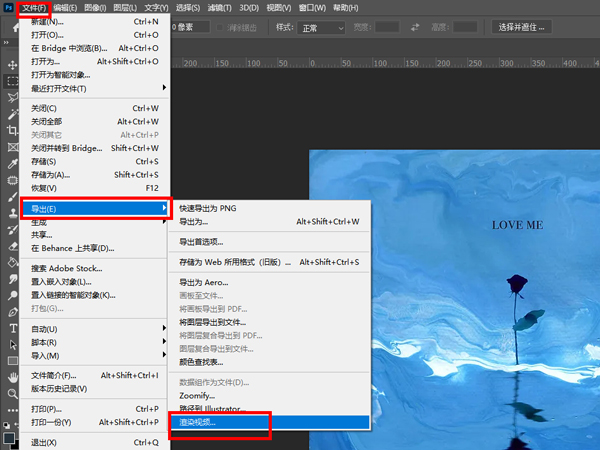This screenshot has width=600, height=450.
Task: Select the Rectangular Marquee tool
Action: pos(12,80)
